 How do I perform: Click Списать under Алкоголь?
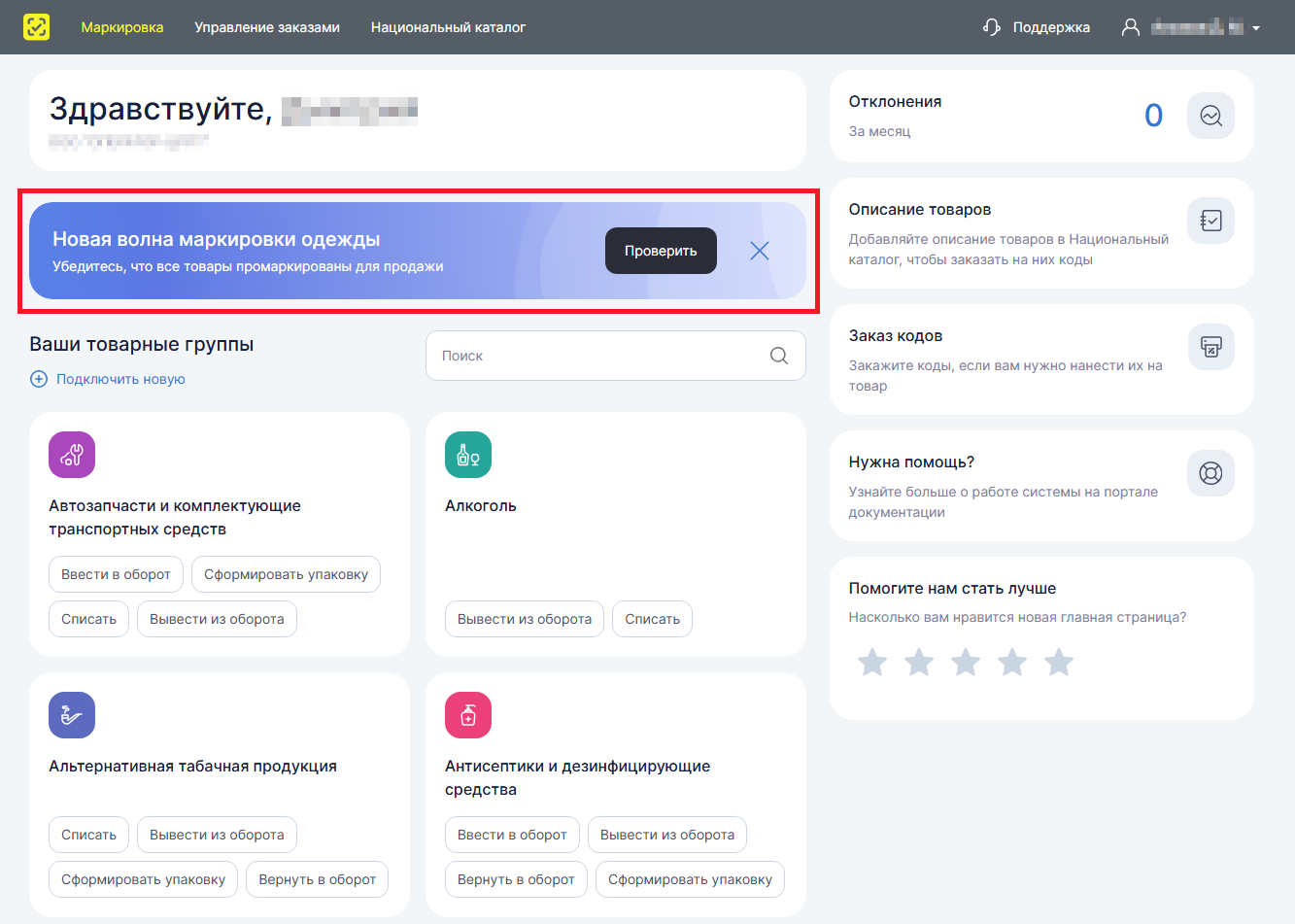(x=652, y=619)
